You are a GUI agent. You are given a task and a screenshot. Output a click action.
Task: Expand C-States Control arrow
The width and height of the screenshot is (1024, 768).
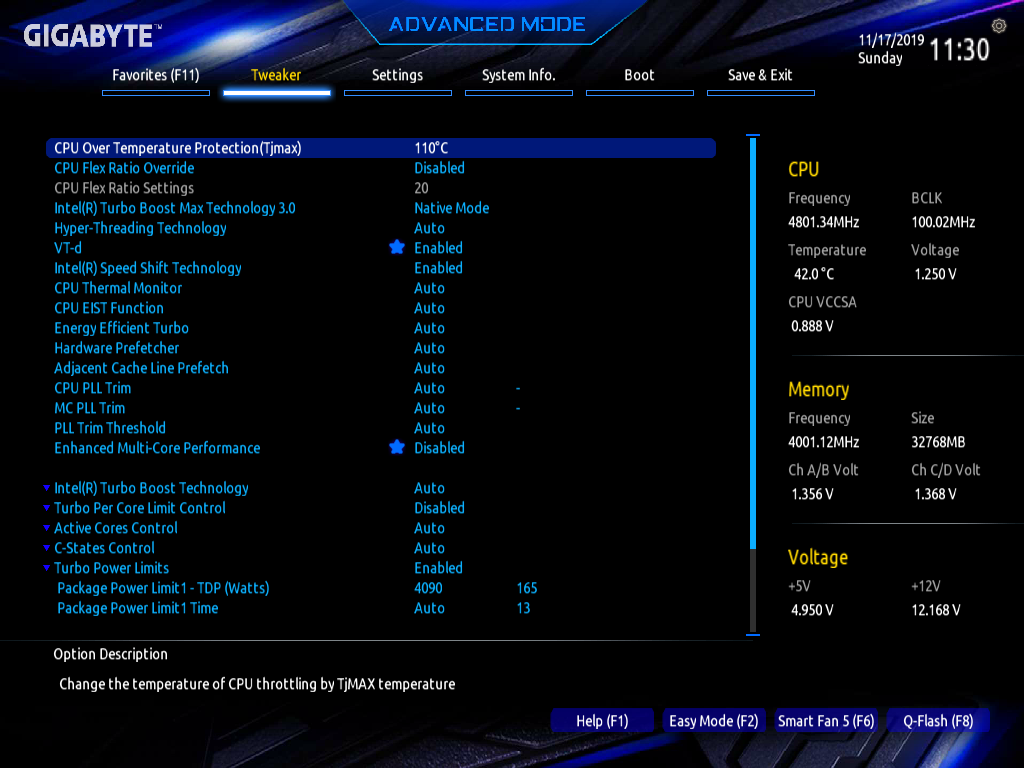pos(46,548)
